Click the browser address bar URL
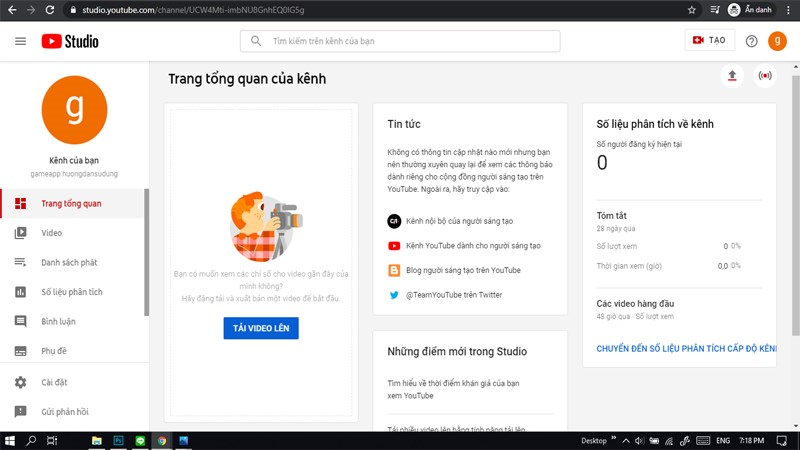The image size is (800, 450). (x=193, y=10)
